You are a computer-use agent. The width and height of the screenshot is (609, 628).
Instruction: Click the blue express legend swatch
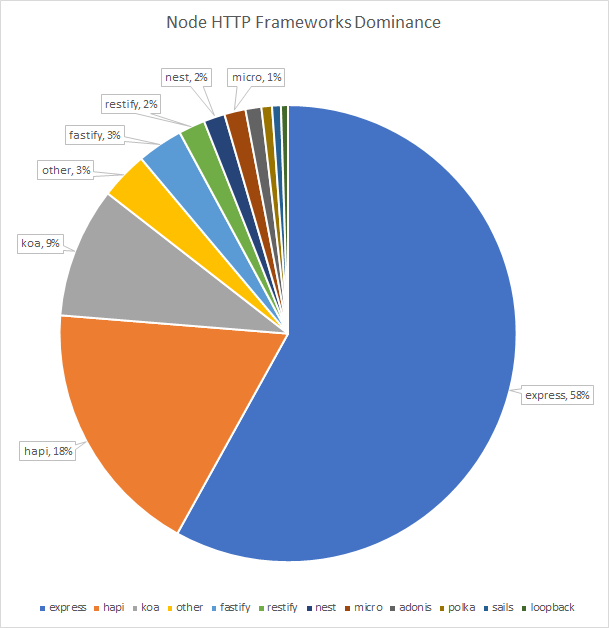[x=42, y=608]
